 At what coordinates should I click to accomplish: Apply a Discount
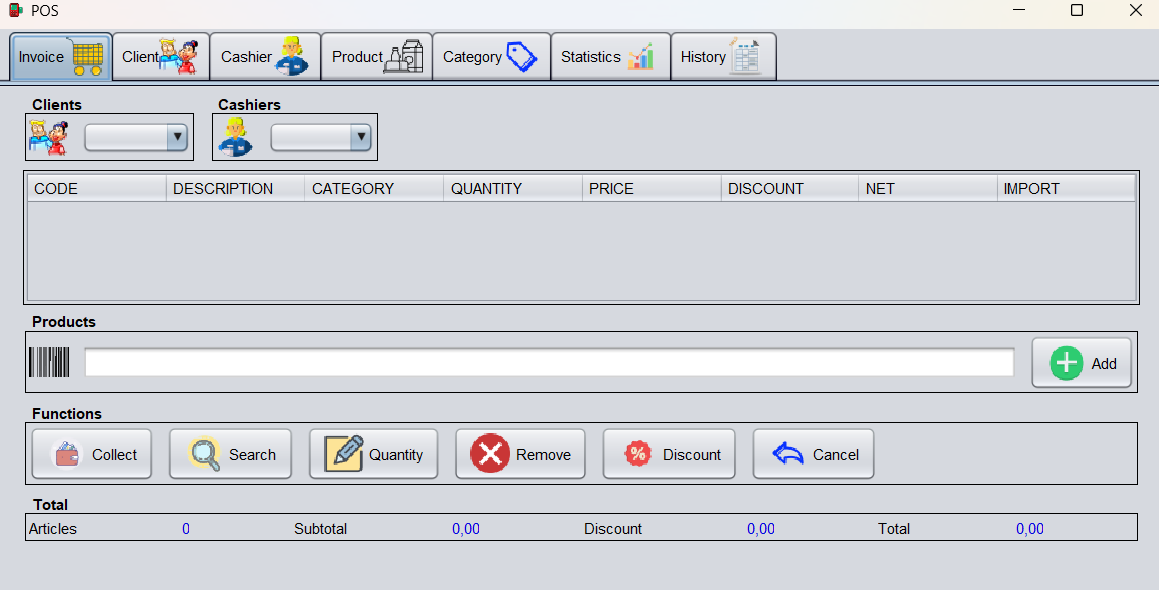669,454
